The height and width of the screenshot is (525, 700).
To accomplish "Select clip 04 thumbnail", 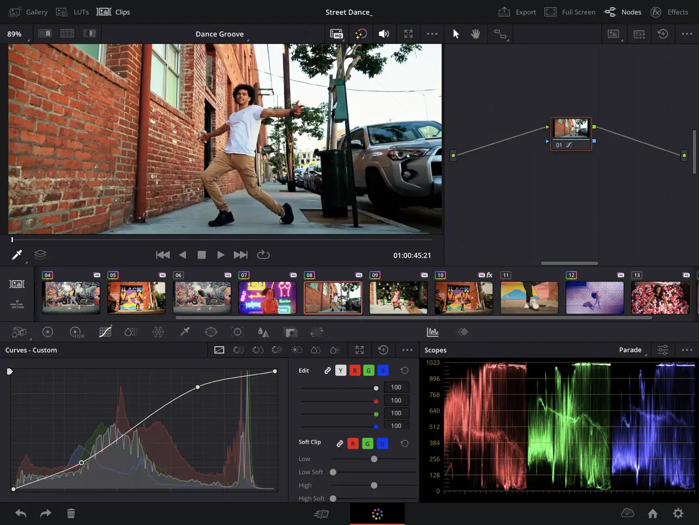I will tap(71, 297).
